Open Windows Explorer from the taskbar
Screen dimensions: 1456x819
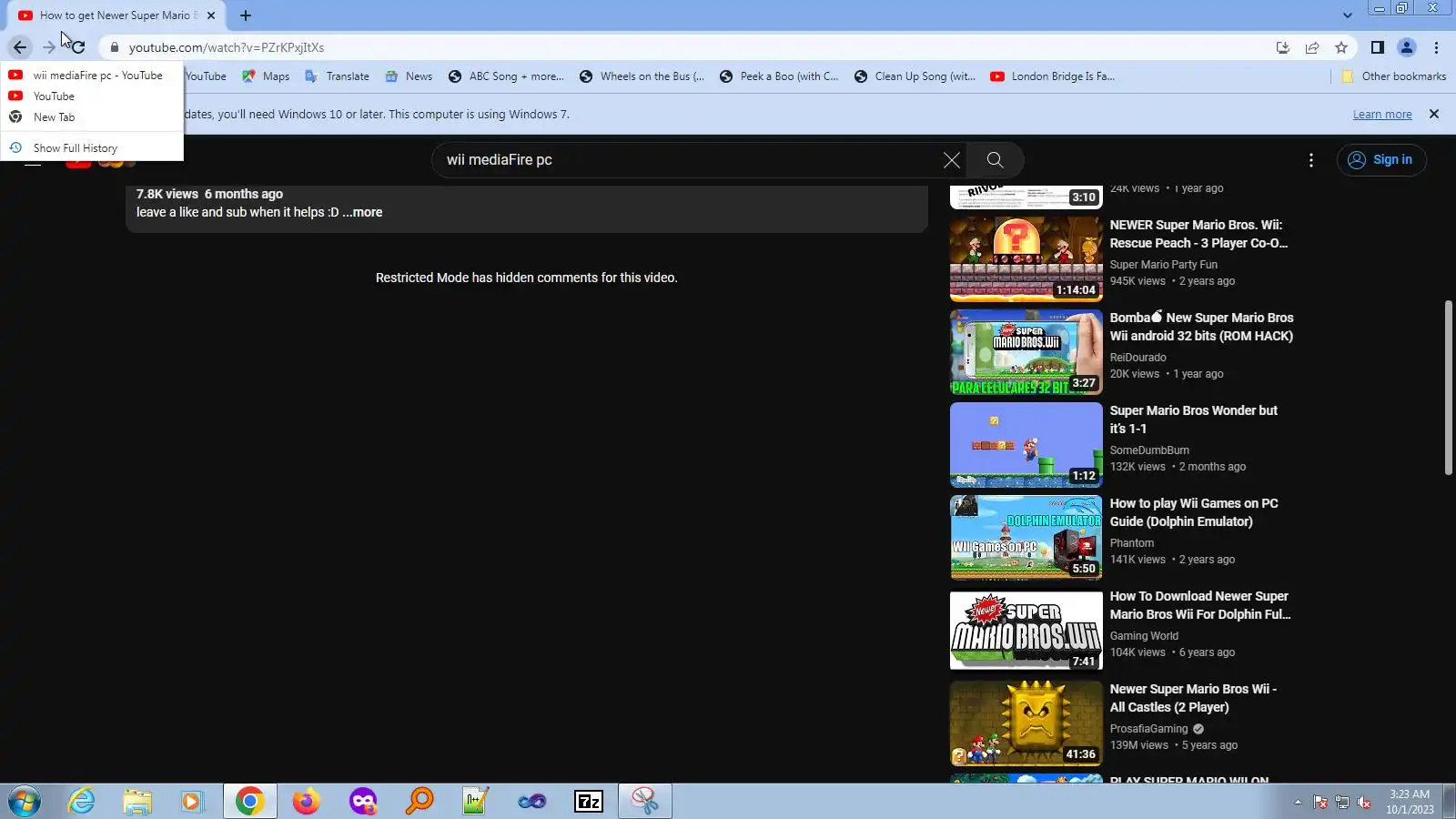(137, 801)
